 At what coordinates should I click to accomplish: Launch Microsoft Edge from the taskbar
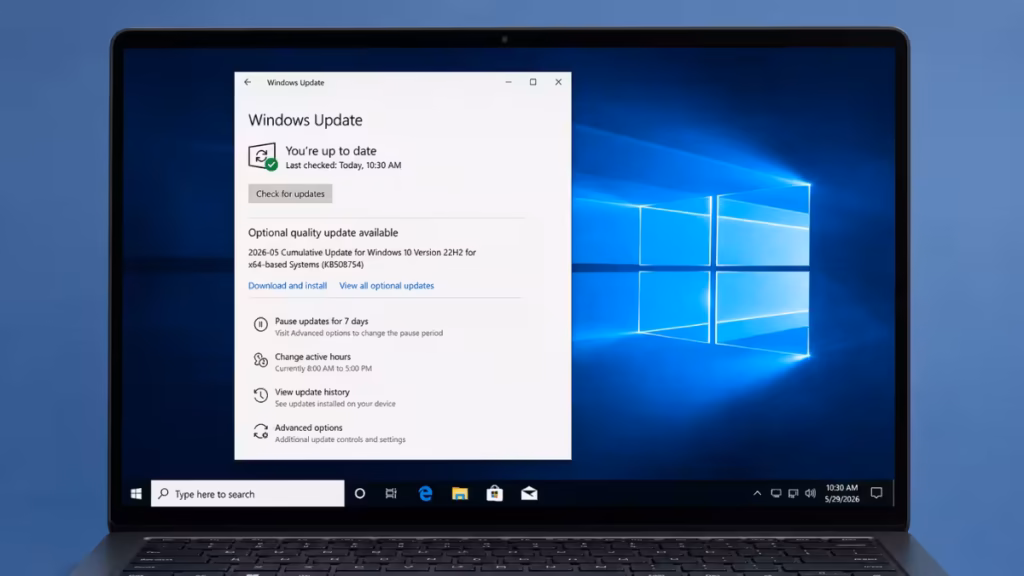(x=425, y=494)
